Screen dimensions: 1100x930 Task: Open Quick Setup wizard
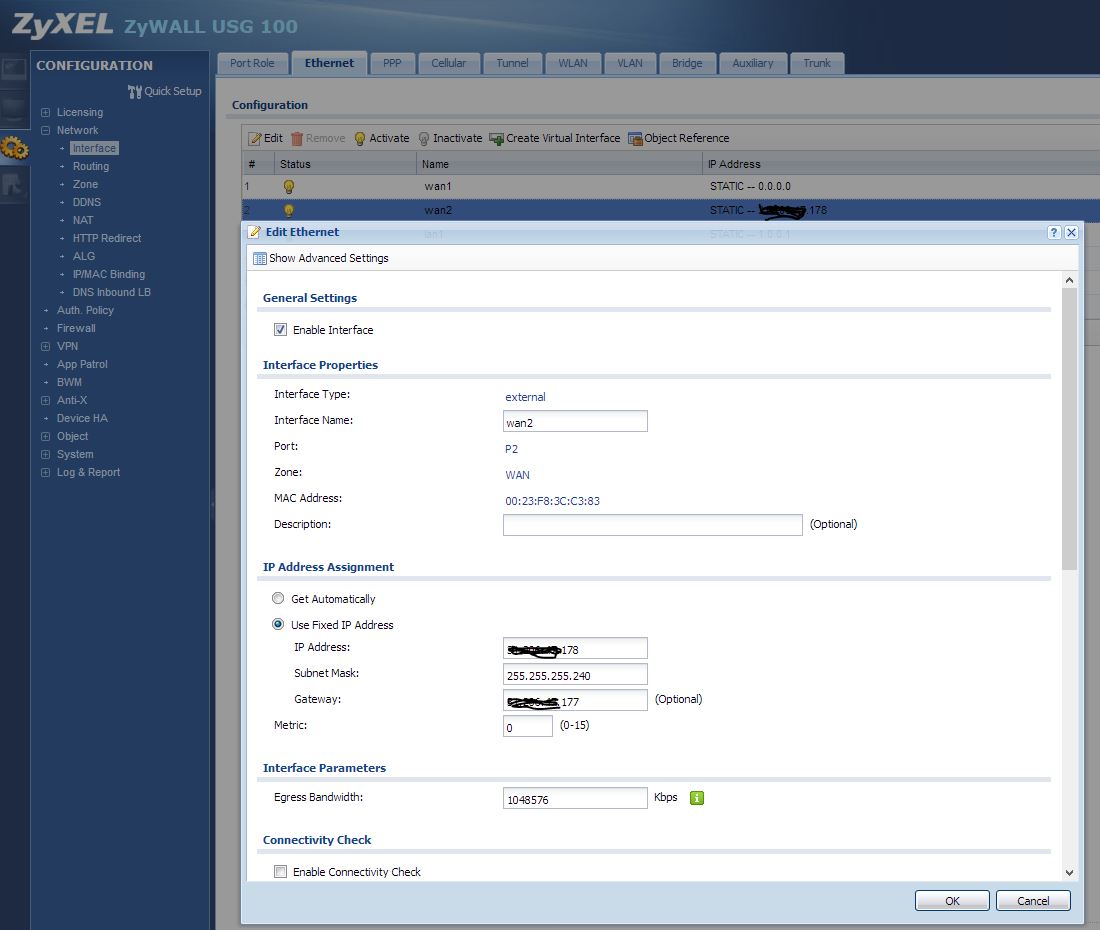165,91
